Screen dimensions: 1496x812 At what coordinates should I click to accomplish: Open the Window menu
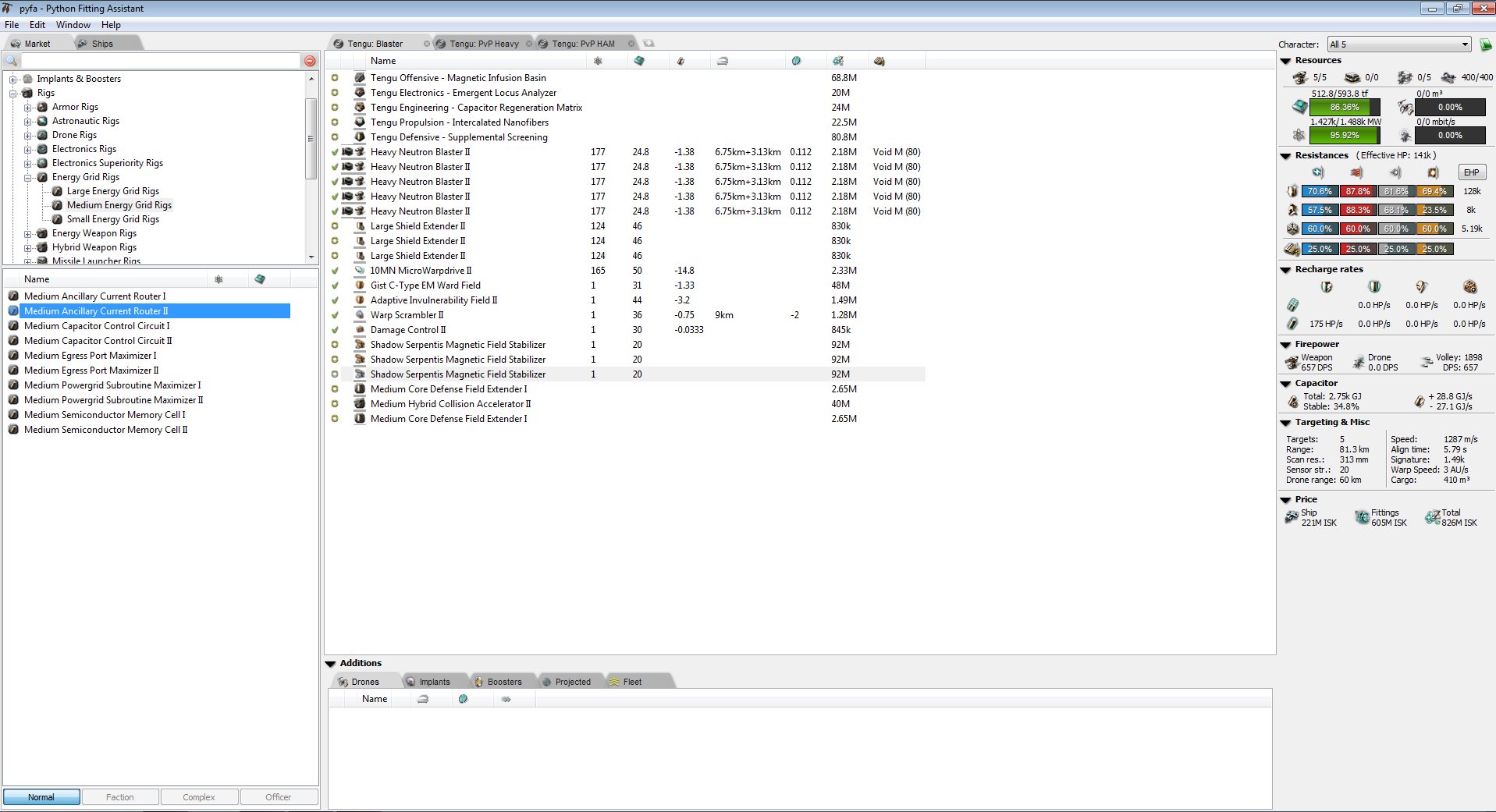(73, 25)
